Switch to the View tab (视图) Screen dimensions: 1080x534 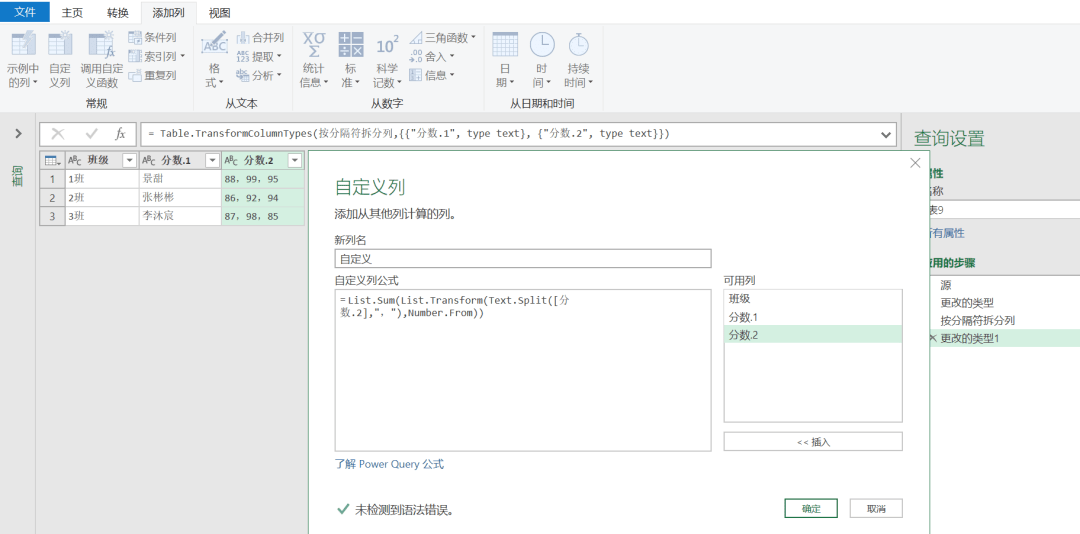(x=219, y=12)
